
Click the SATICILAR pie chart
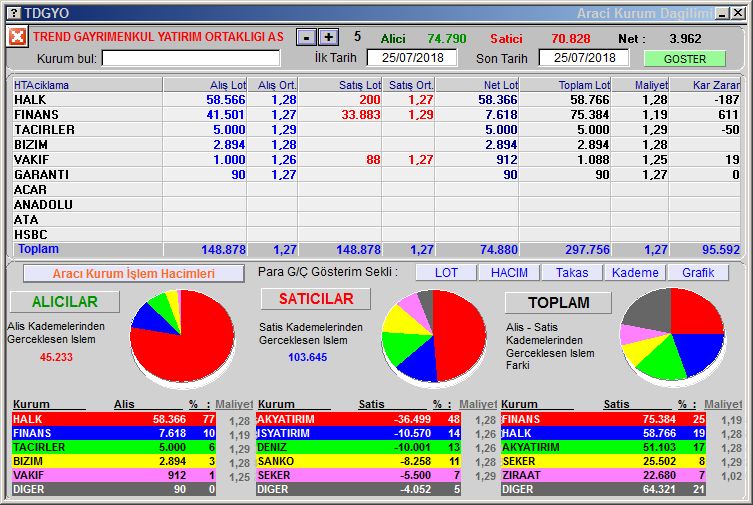tap(434, 337)
